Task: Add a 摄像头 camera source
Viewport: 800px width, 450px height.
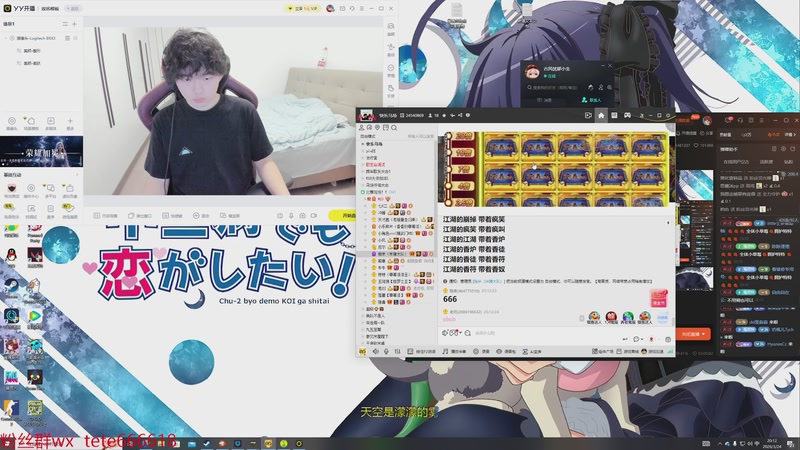Action: click(x=12, y=123)
